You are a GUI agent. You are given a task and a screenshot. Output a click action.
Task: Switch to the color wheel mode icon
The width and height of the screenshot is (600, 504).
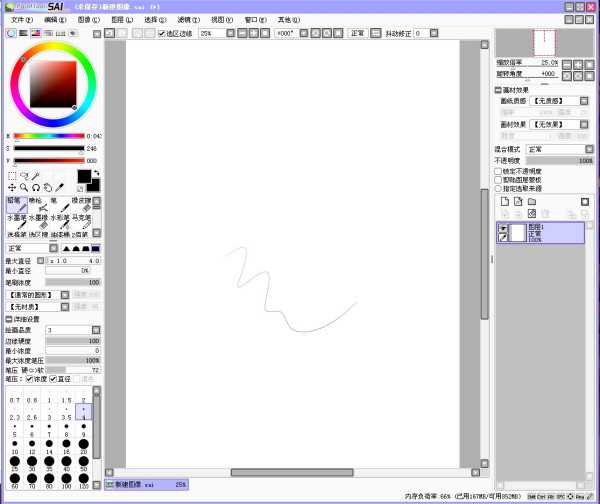click(11, 33)
